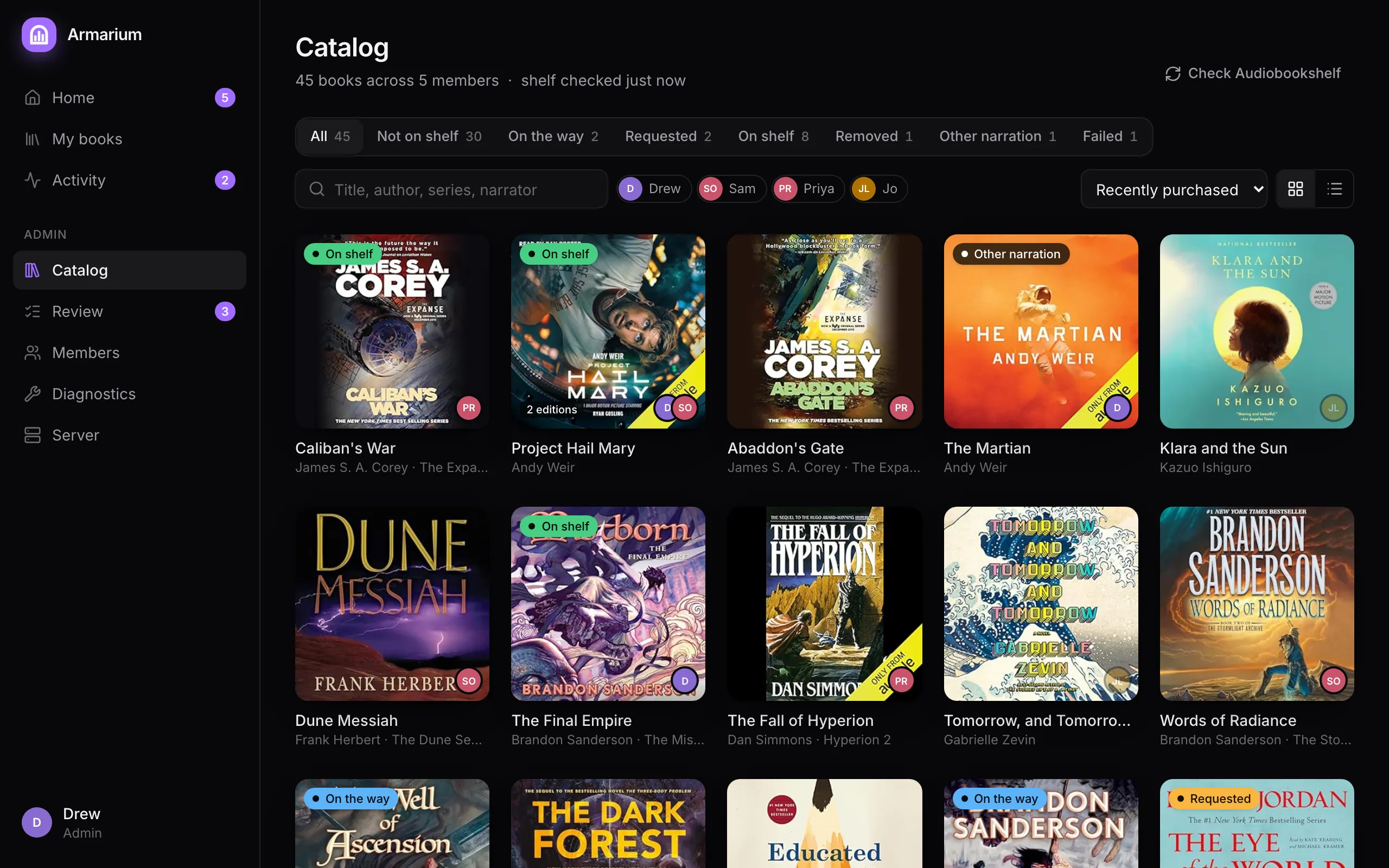This screenshot has height=868, width=1389.
Task: Focus the title, author search field
Action: [451, 189]
